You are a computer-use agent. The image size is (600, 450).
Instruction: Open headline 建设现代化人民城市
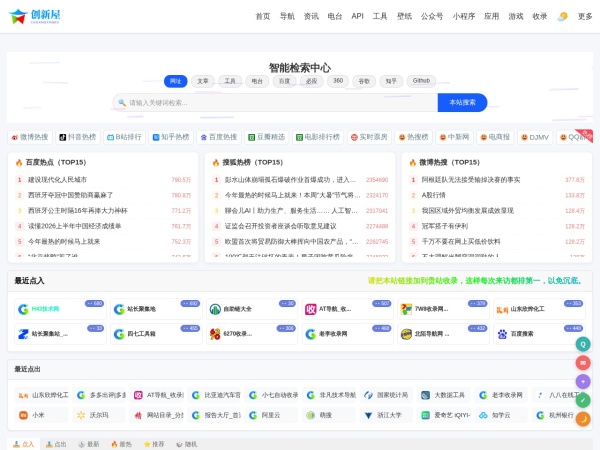57,179
